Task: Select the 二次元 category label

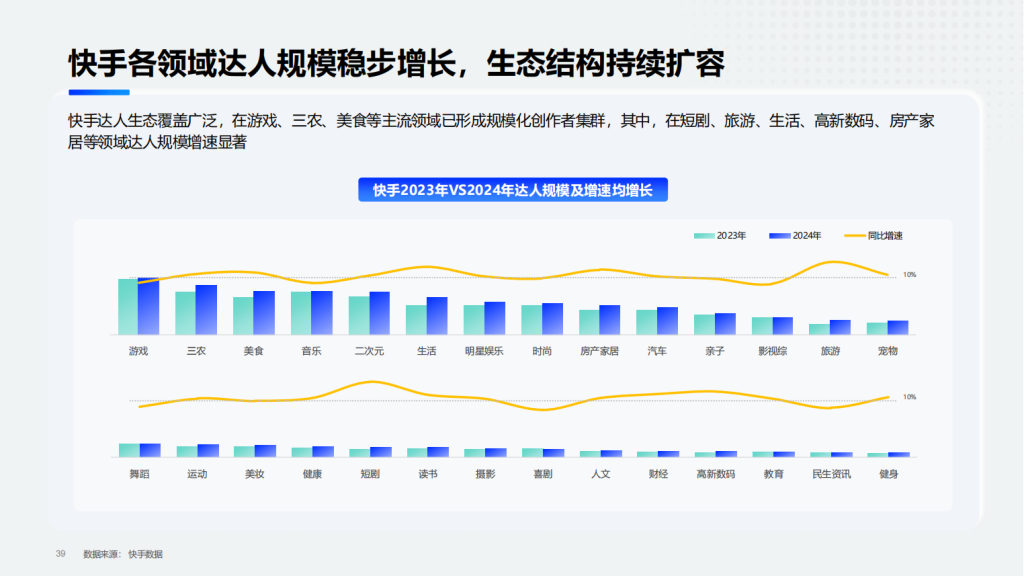Action: [x=369, y=351]
